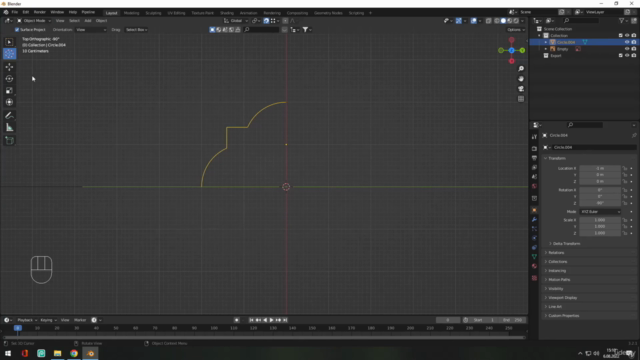Viewport: 640px width, 360px height.
Task: Open the rotation Mode XYZ Euler dropdown
Action: pos(600,212)
